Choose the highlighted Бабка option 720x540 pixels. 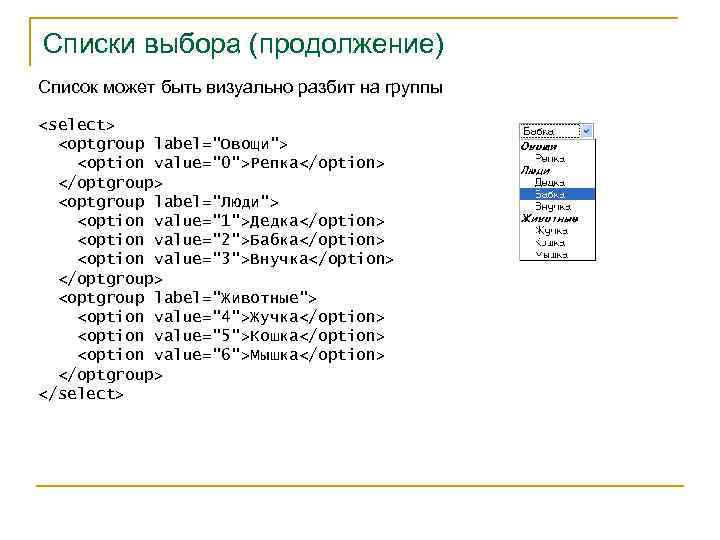557,194
